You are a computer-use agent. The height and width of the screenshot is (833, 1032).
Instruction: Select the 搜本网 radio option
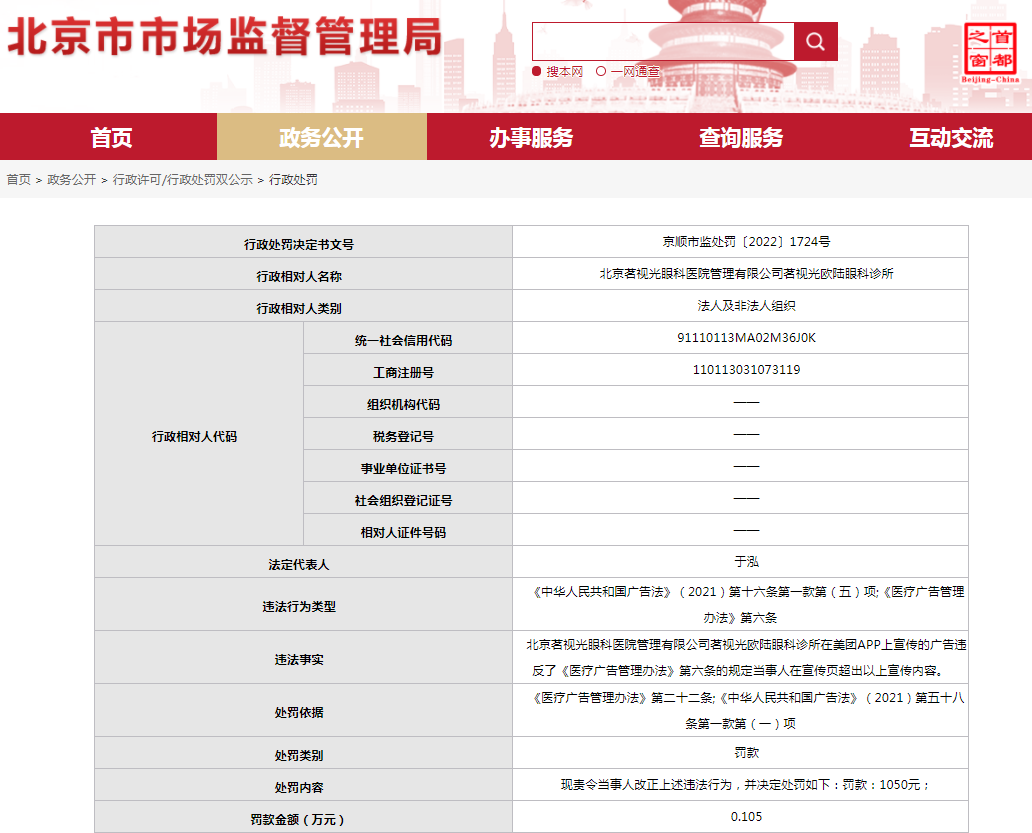tap(557, 71)
